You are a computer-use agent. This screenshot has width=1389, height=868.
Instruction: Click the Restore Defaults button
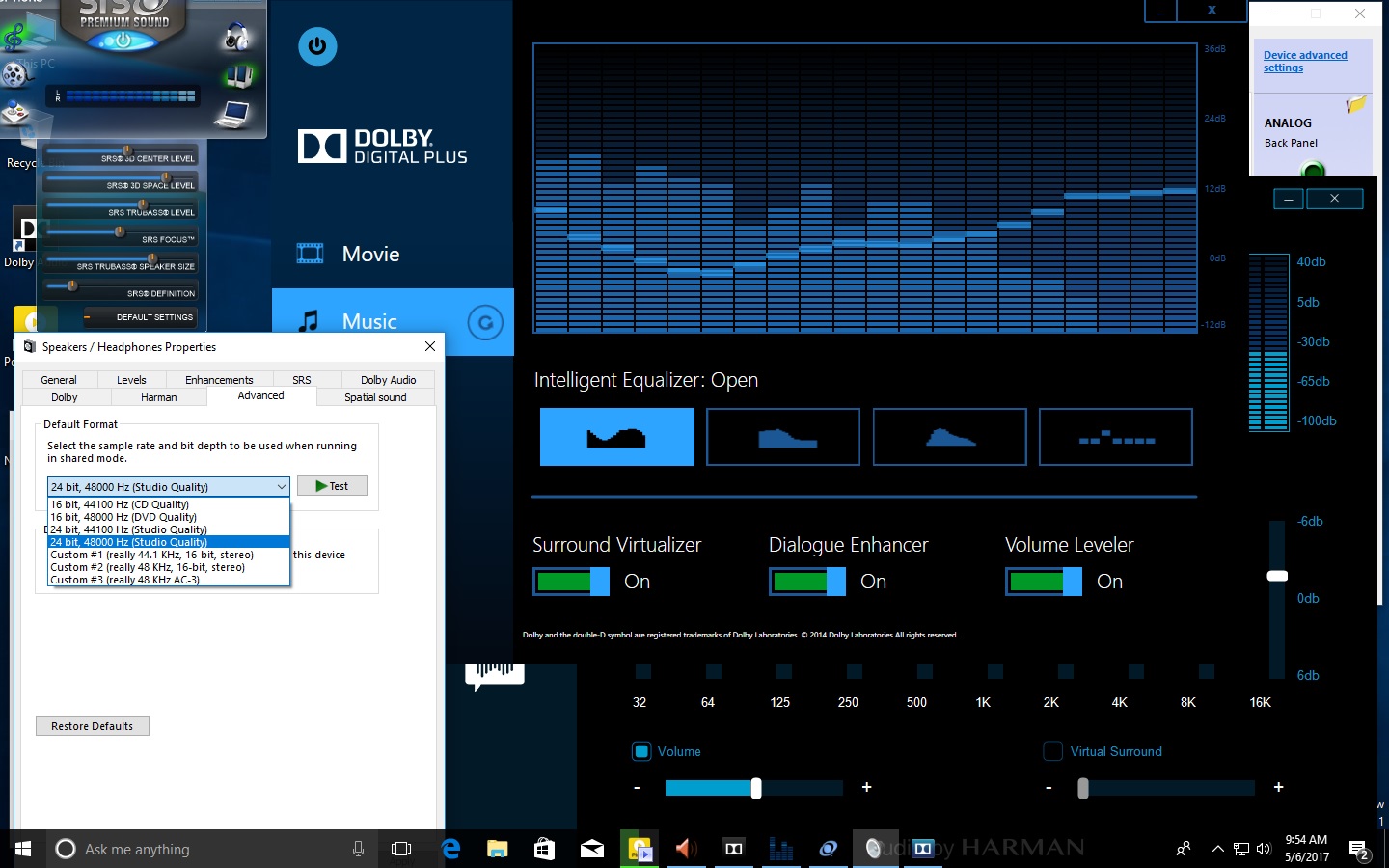(x=93, y=726)
